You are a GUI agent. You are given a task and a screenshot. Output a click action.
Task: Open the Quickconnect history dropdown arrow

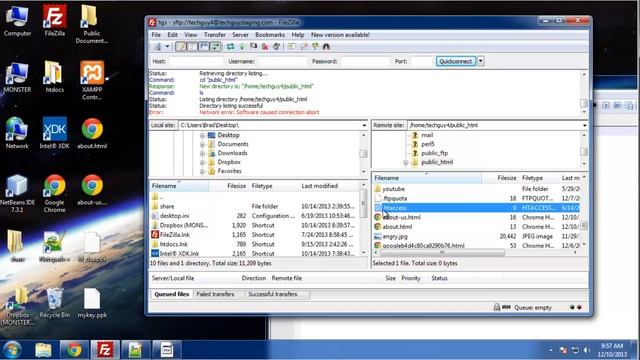[481, 61]
